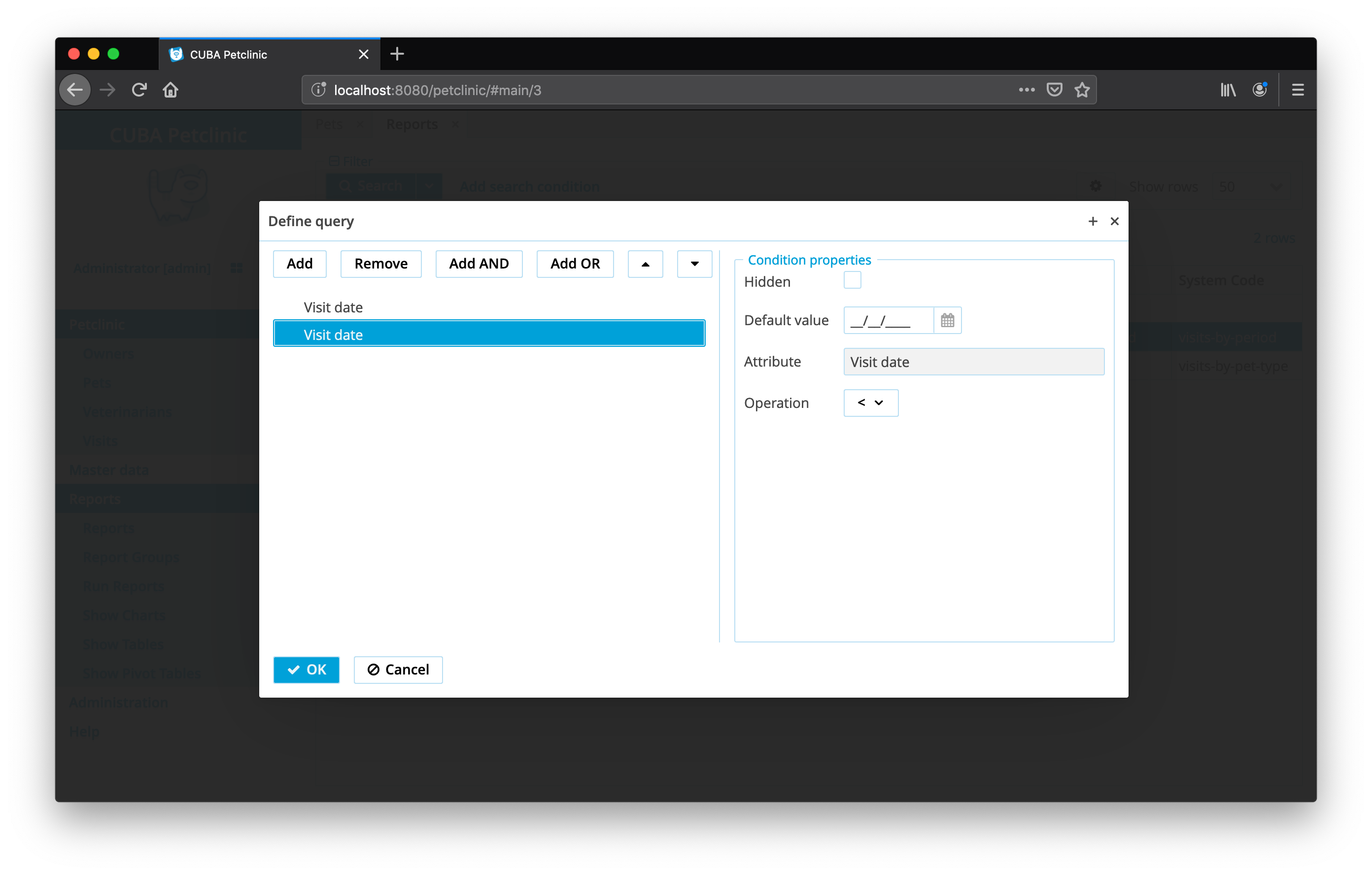Go to browser home page
Viewport: 1372px width, 875px height.
pyautogui.click(x=171, y=90)
